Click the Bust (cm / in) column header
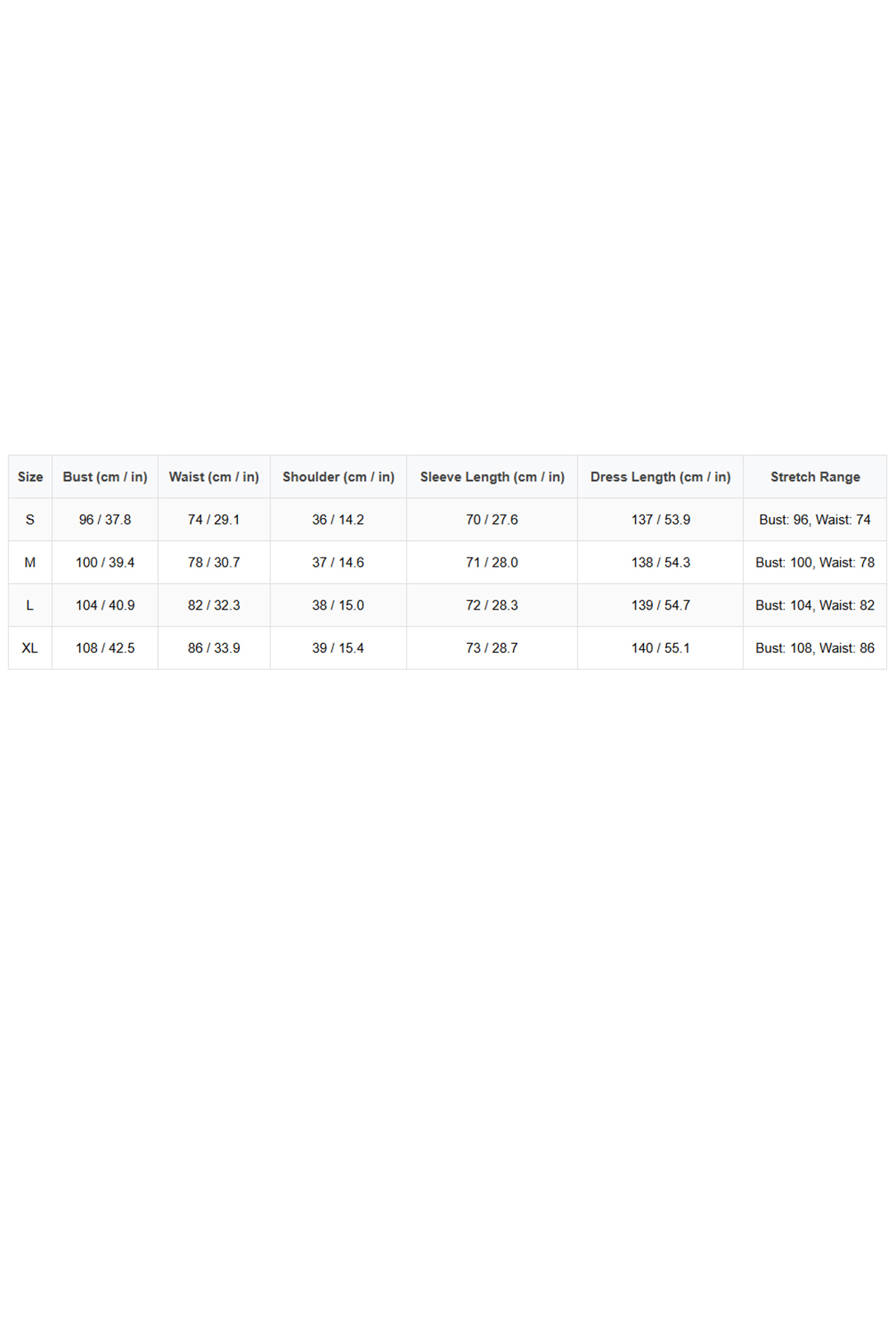Screen dimensions: 896x1344 pos(105,477)
